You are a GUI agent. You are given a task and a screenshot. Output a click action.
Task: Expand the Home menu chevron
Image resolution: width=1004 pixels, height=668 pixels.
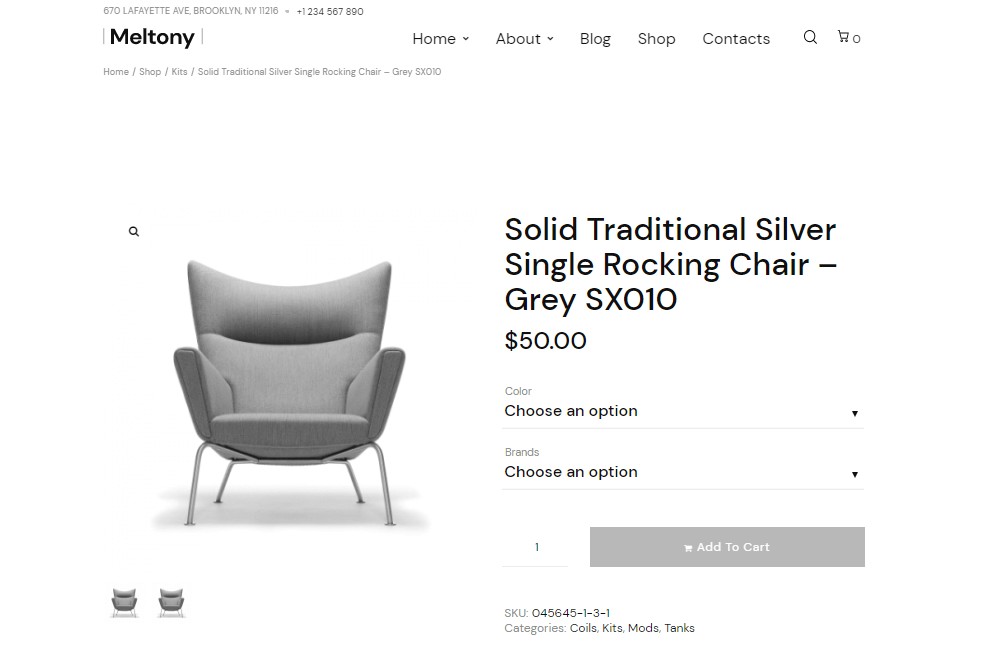pyautogui.click(x=466, y=39)
